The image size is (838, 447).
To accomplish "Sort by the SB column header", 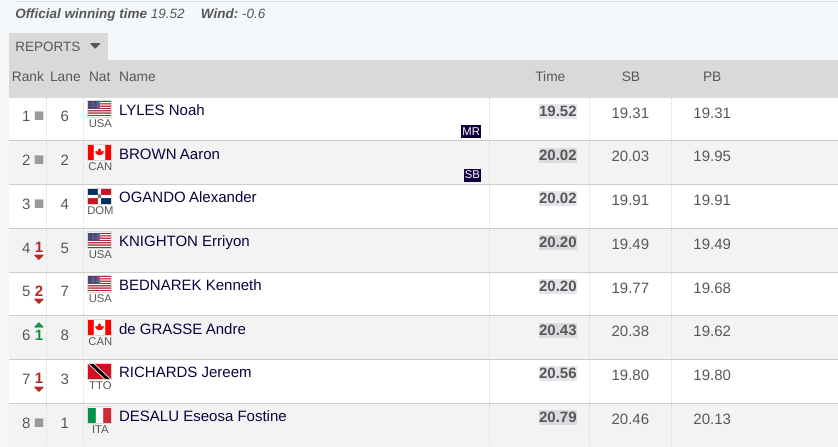I will (x=631, y=76).
